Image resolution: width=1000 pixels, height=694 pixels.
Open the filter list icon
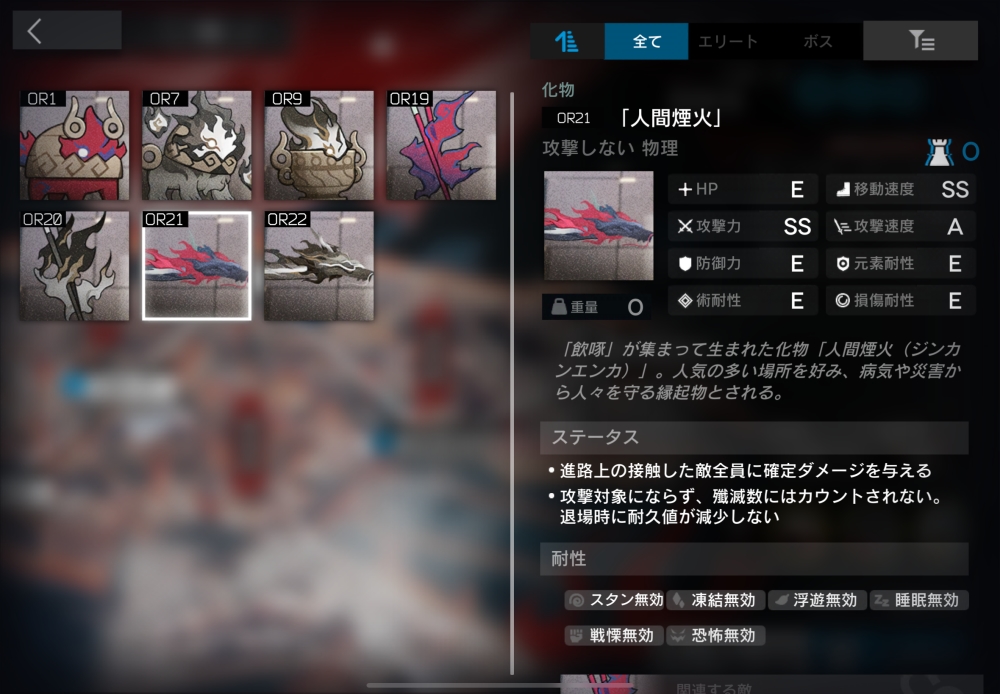920,41
